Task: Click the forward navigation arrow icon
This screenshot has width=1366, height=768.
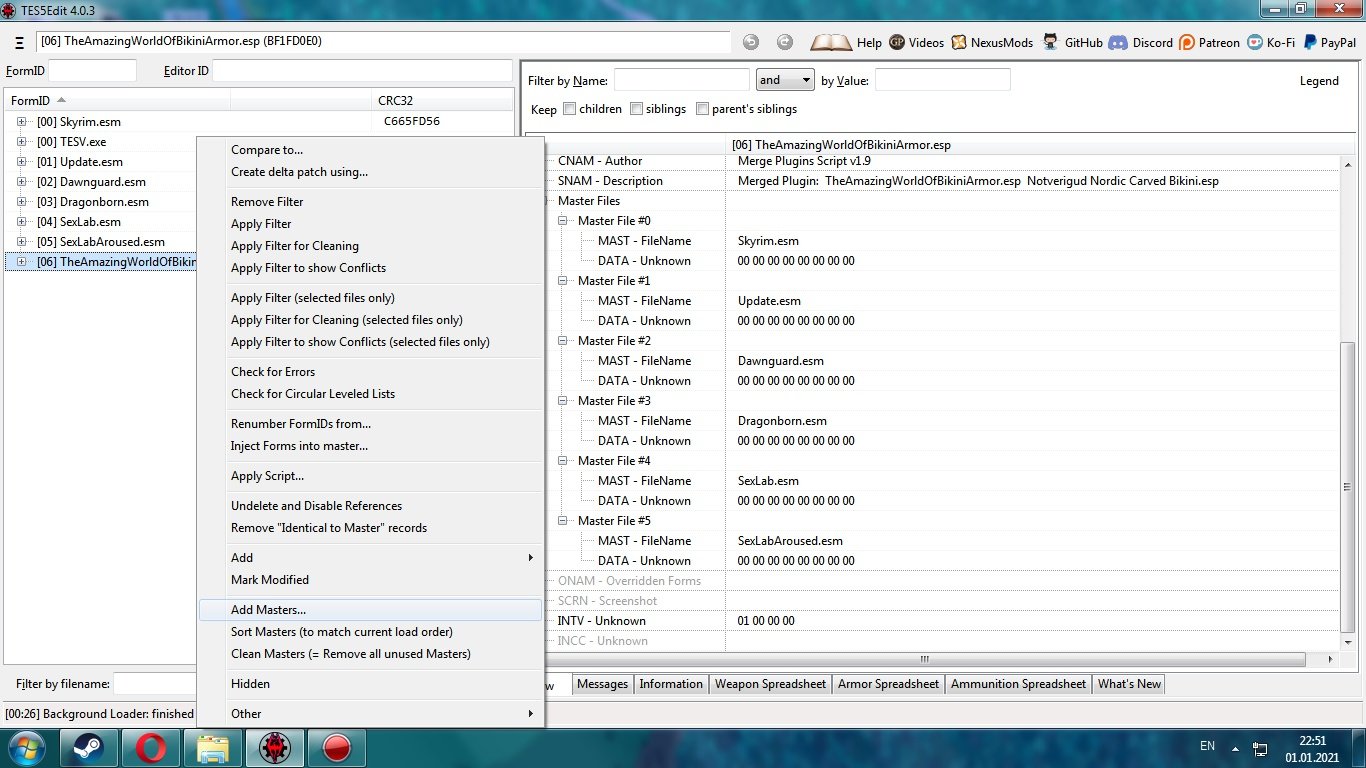Action: (x=785, y=42)
